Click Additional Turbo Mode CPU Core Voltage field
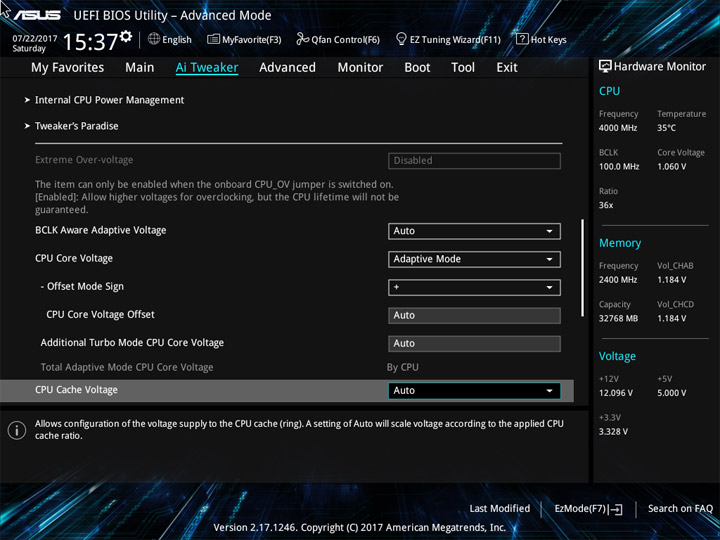 [x=474, y=343]
